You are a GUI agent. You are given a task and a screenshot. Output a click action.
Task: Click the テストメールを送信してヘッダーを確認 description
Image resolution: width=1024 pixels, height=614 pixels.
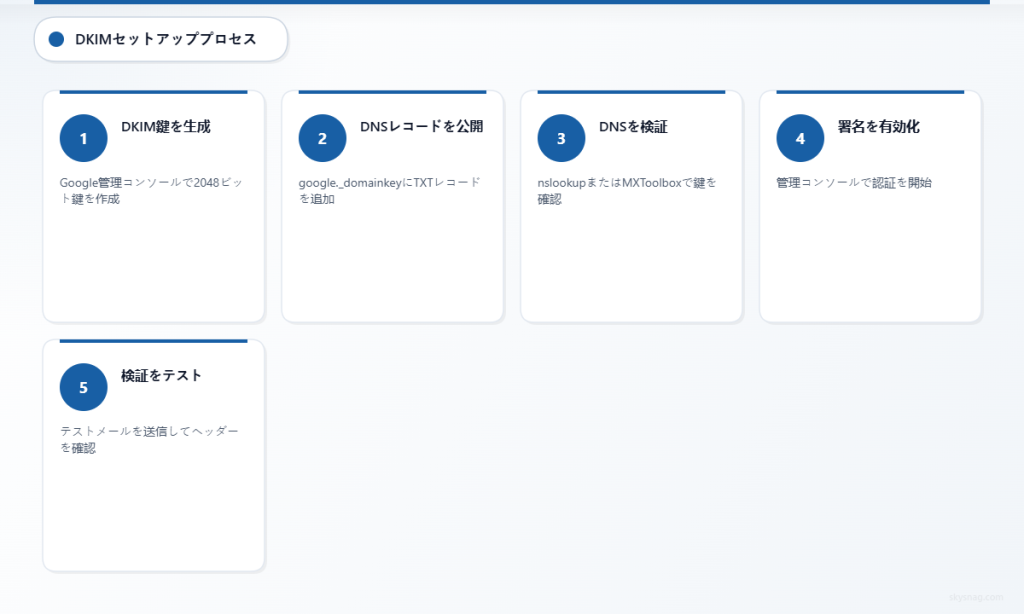point(150,440)
